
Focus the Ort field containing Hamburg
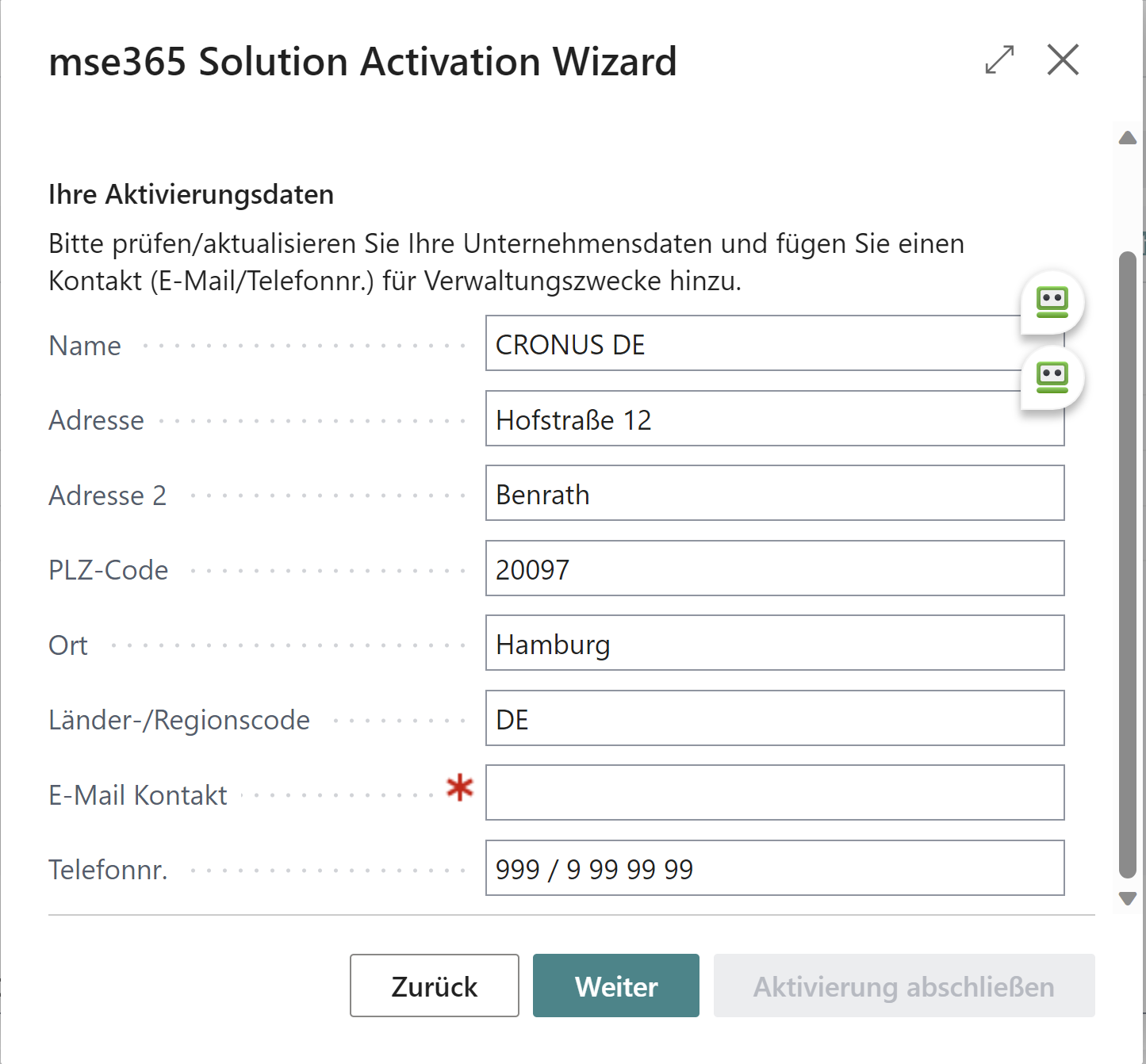click(774, 643)
